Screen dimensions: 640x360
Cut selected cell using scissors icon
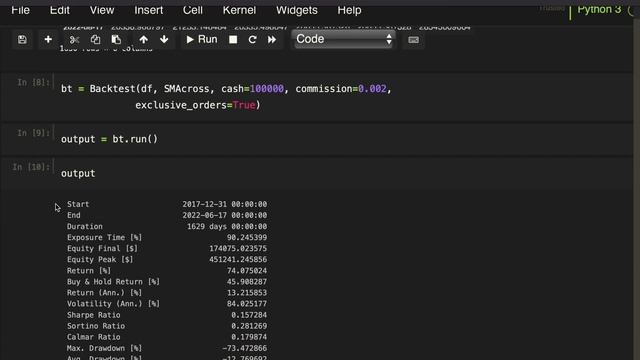[x=74, y=40]
